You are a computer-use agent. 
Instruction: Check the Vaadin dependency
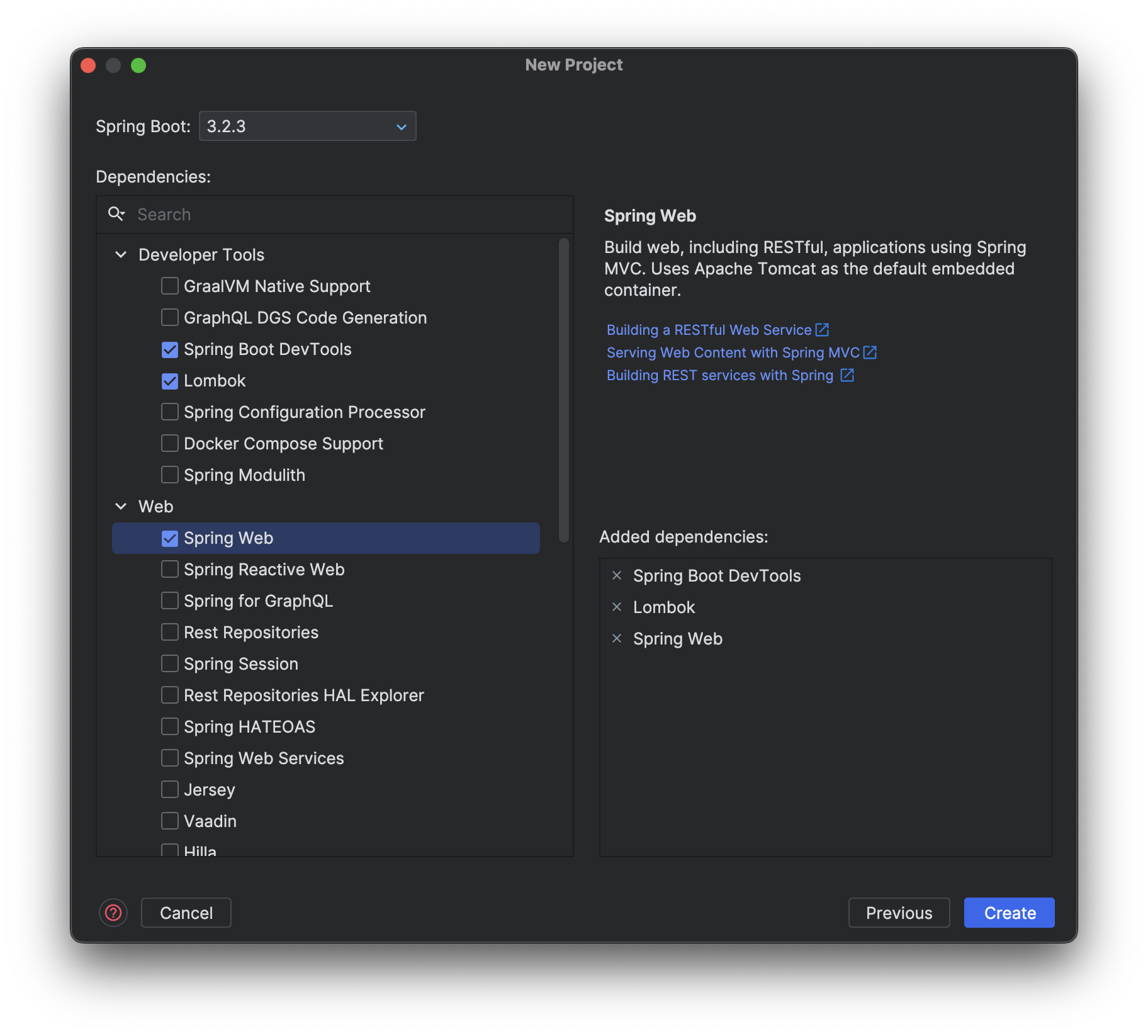pyautogui.click(x=170, y=821)
